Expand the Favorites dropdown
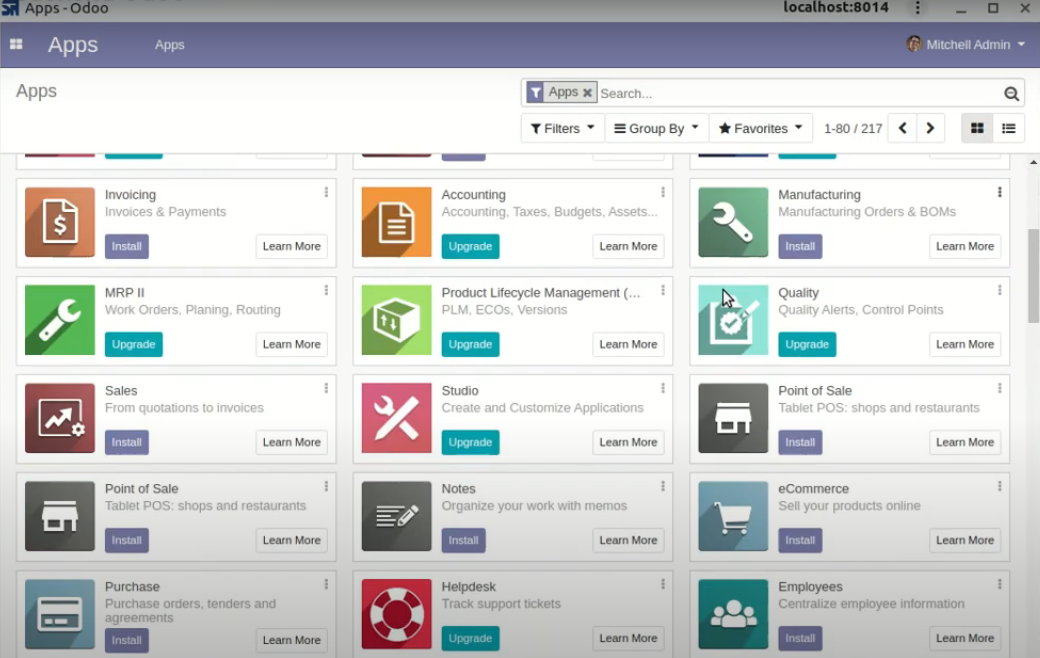 (x=761, y=128)
